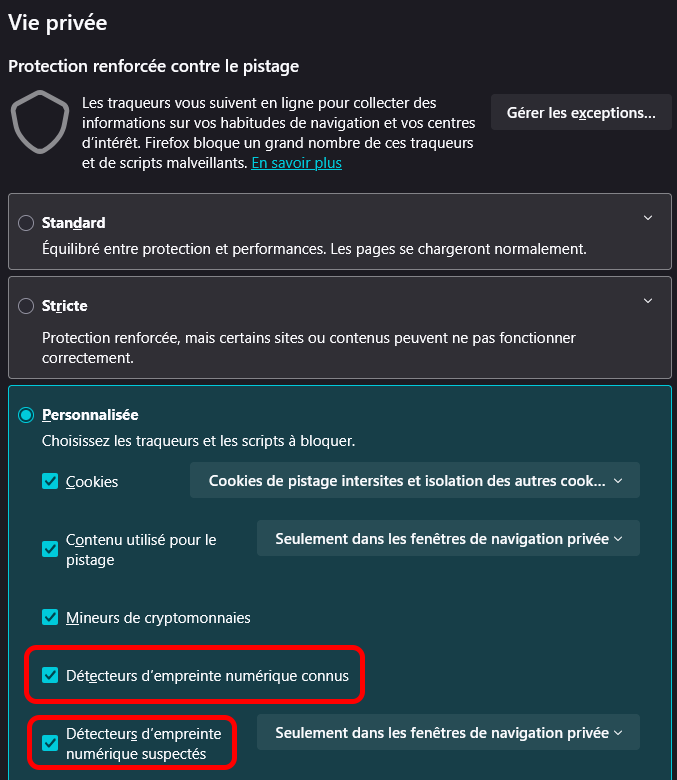Screen dimensions: 677x780
Task: Select the Stricte protection radio button
Action: pos(26,306)
